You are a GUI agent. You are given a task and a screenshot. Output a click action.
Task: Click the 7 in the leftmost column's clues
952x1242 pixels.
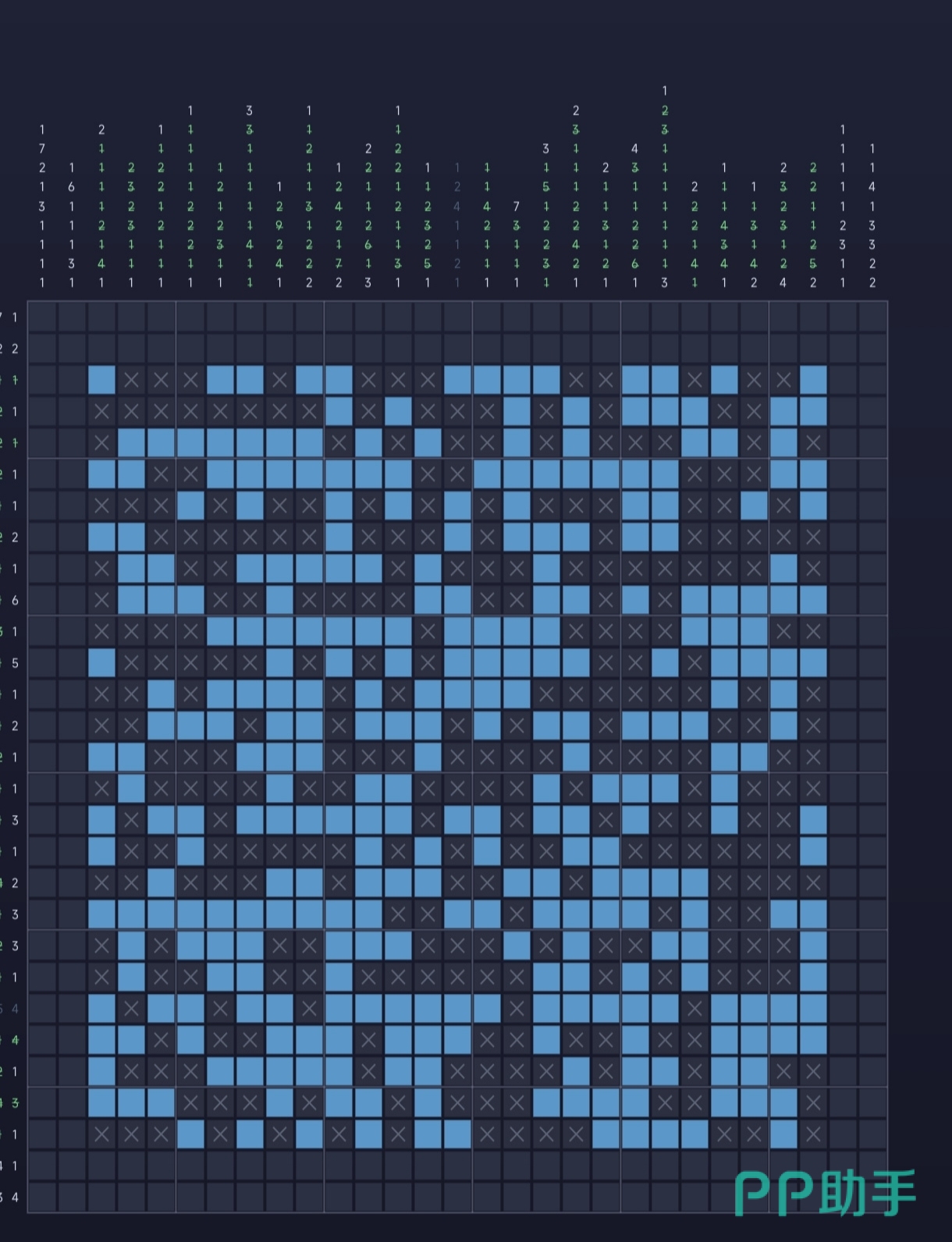pyautogui.click(x=42, y=148)
